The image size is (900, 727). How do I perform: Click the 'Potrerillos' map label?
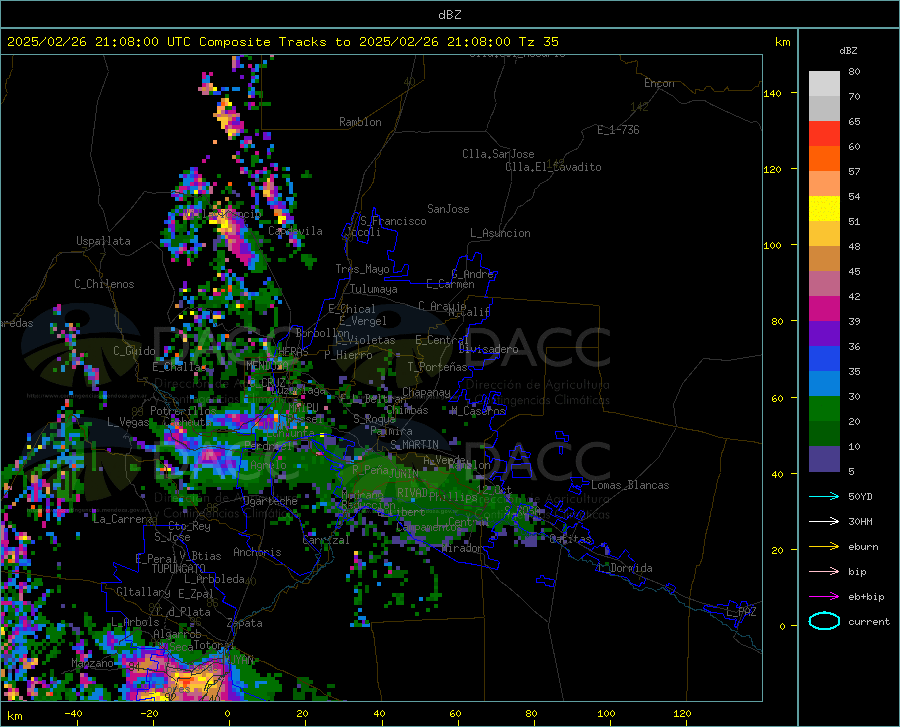[183, 411]
